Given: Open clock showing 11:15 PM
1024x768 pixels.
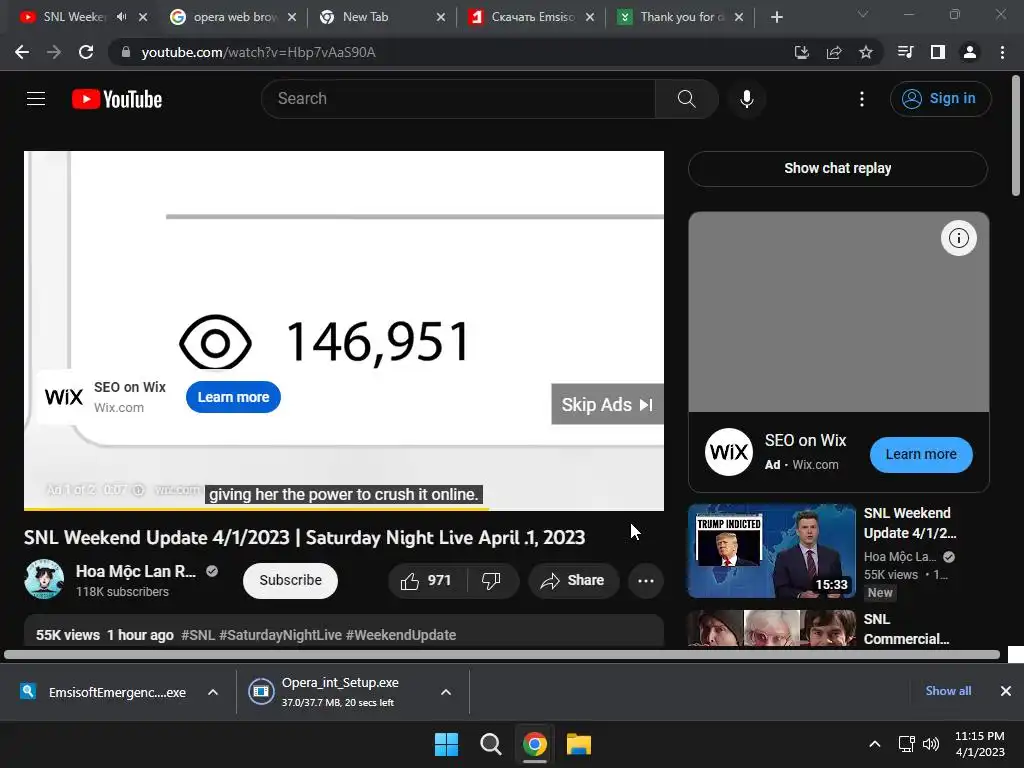Looking at the screenshot, I should 980,744.
